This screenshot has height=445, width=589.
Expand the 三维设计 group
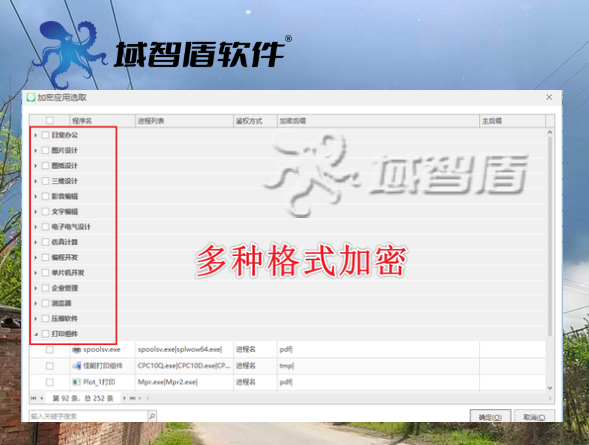point(36,181)
